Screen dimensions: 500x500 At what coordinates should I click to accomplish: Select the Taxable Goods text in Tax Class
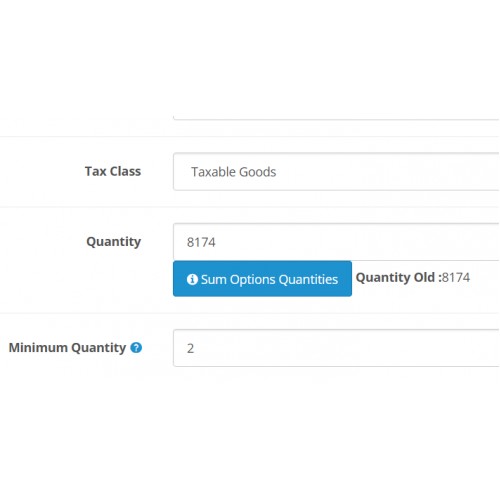tap(233, 172)
